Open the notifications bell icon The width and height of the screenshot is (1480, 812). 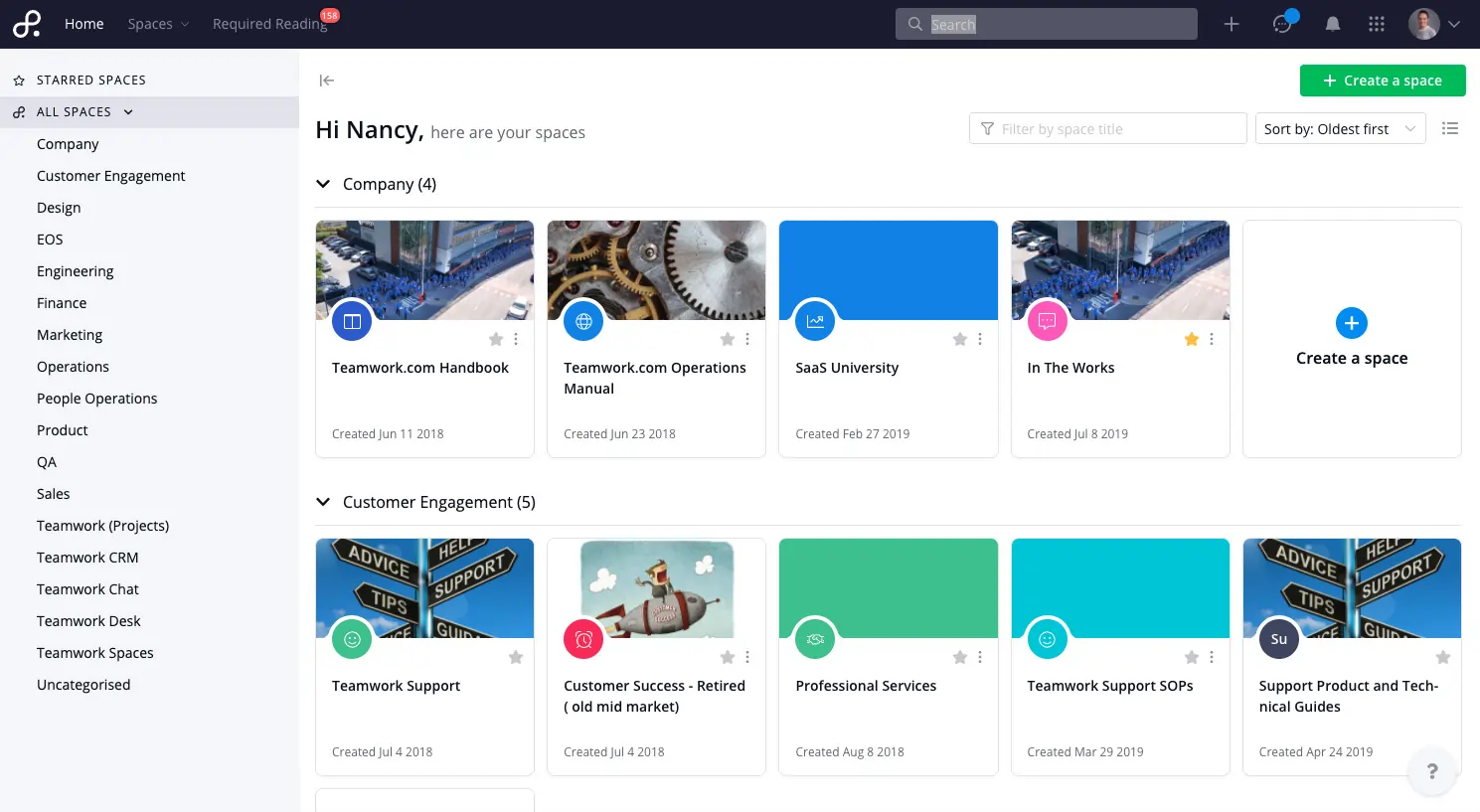pyautogui.click(x=1333, y=24)
